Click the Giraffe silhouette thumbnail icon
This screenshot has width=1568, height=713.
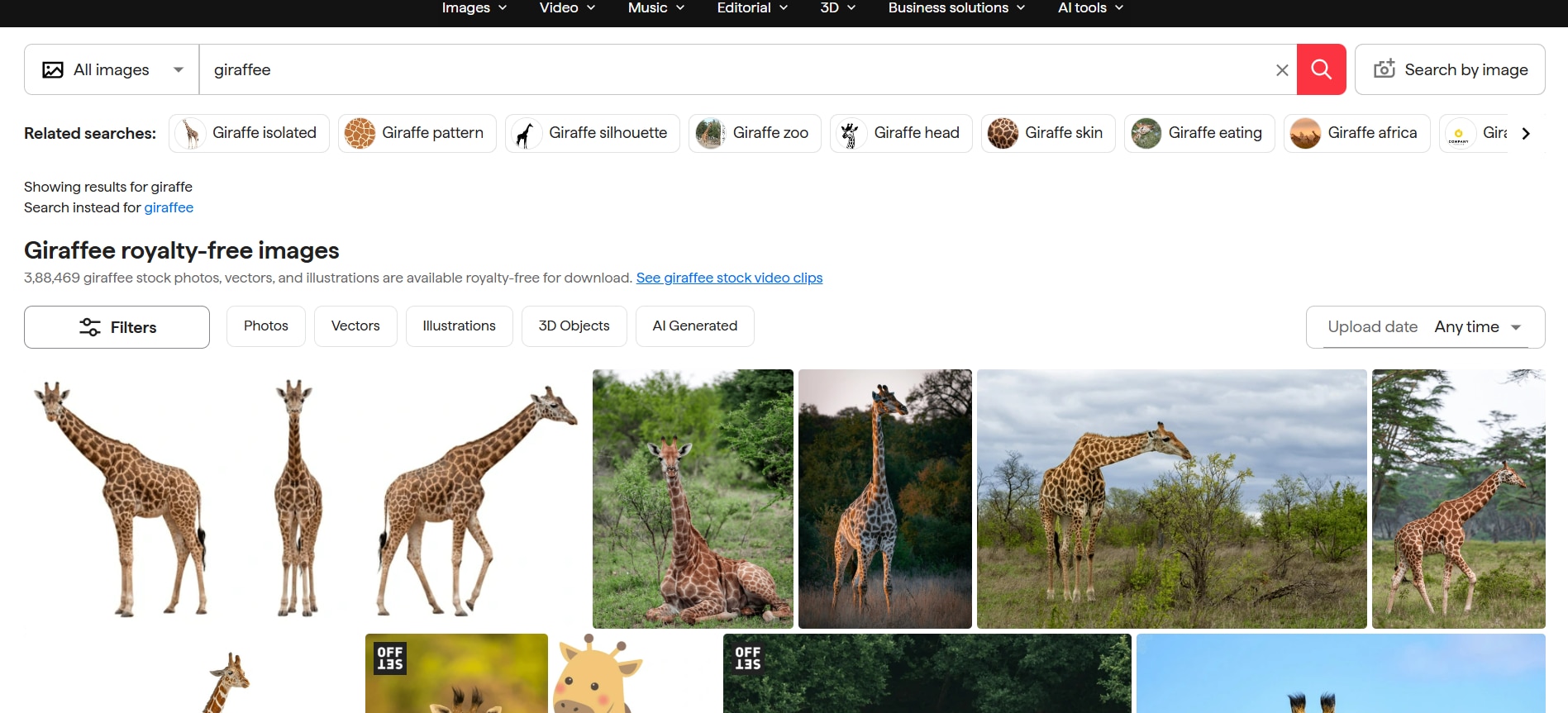click(x=527, y=133)
